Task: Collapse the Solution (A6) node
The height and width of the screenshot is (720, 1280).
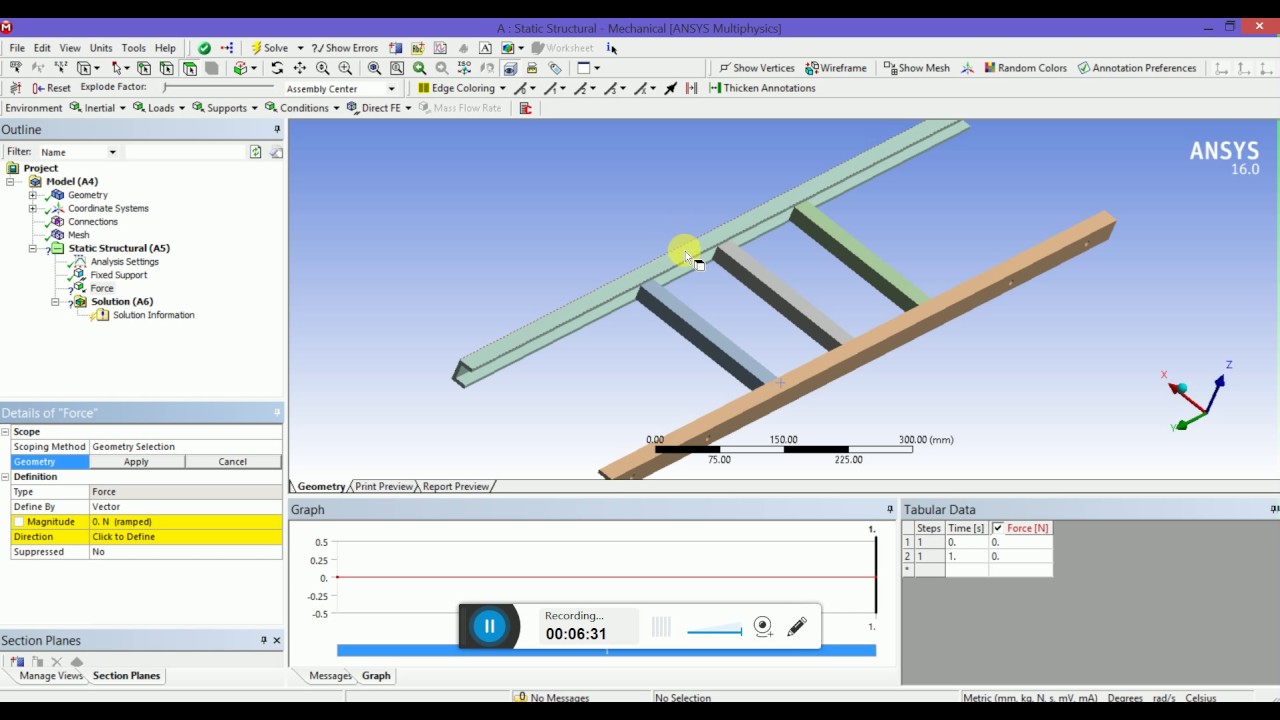Action: click(x=55, y=301)
